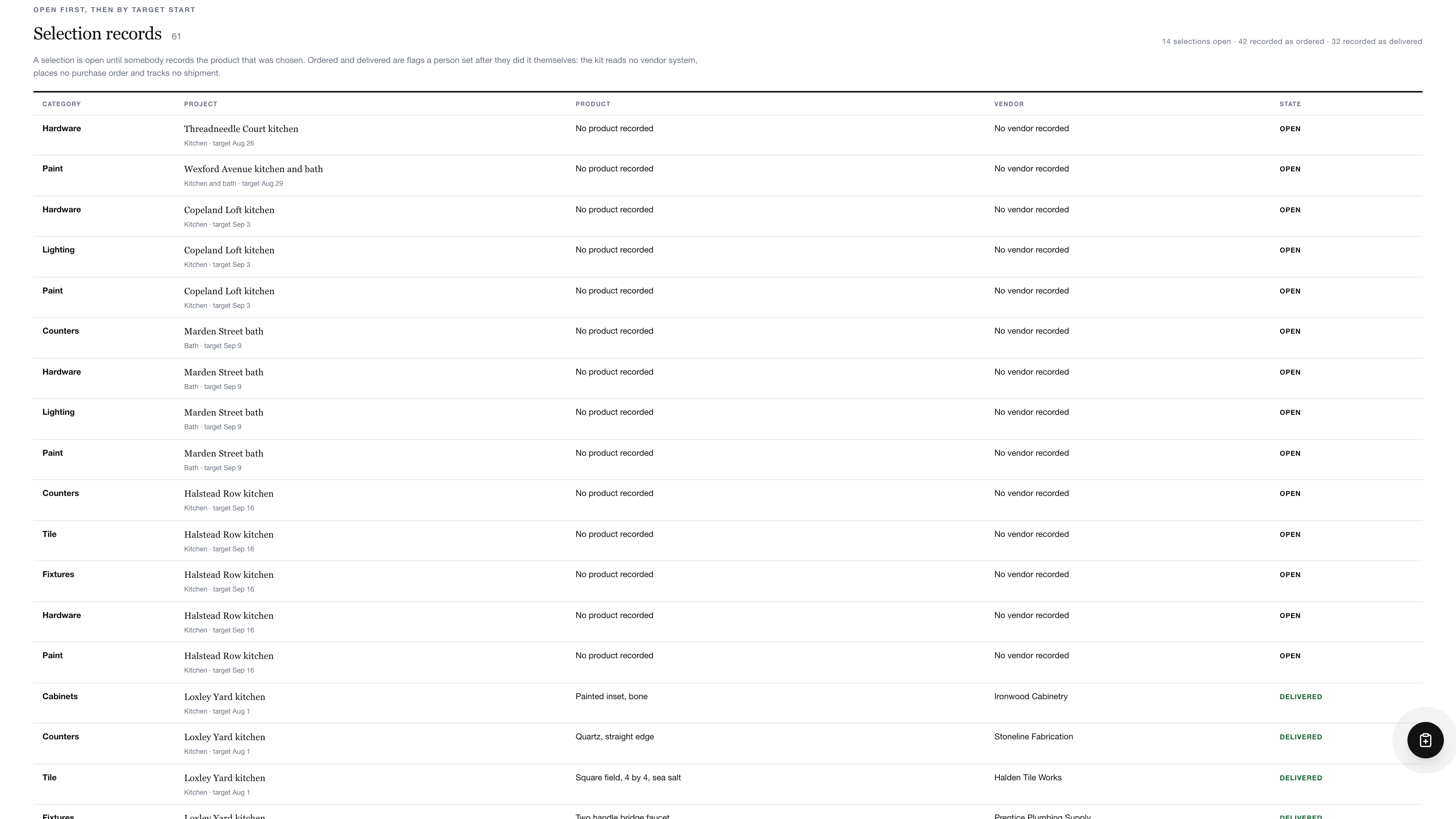Select Hardware category in Halstead Row row

coord(61,615)
